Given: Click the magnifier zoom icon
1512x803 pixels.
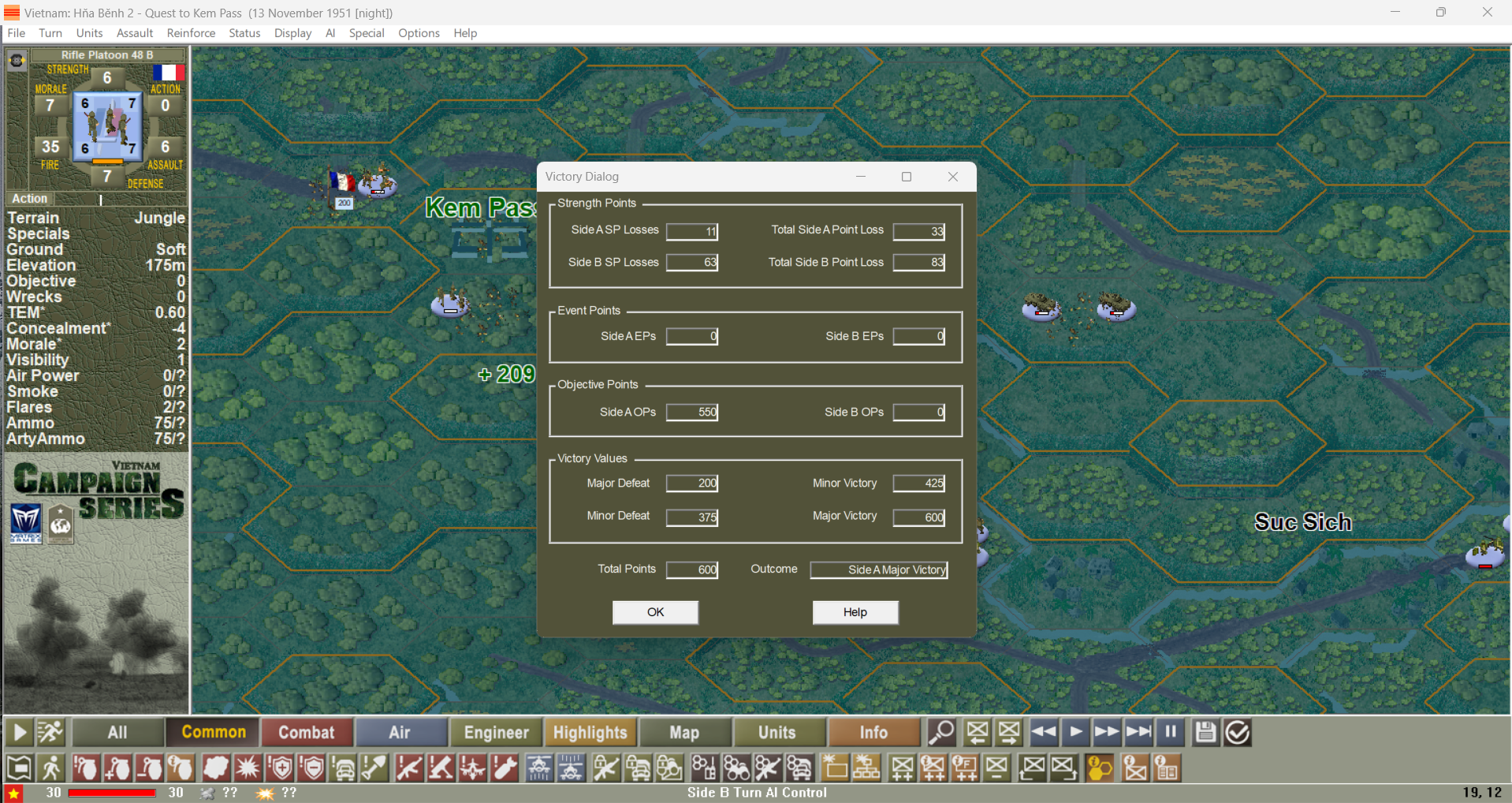Looking at the screenshot, I should pos(941,732).
